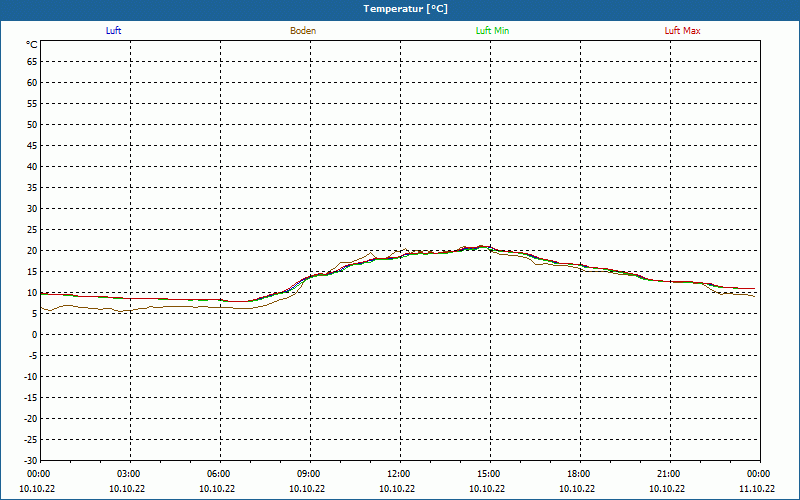The image size is (800, 500).
Task: Click the 35 value on the temperature axis
Action: [x=32, y=188]
